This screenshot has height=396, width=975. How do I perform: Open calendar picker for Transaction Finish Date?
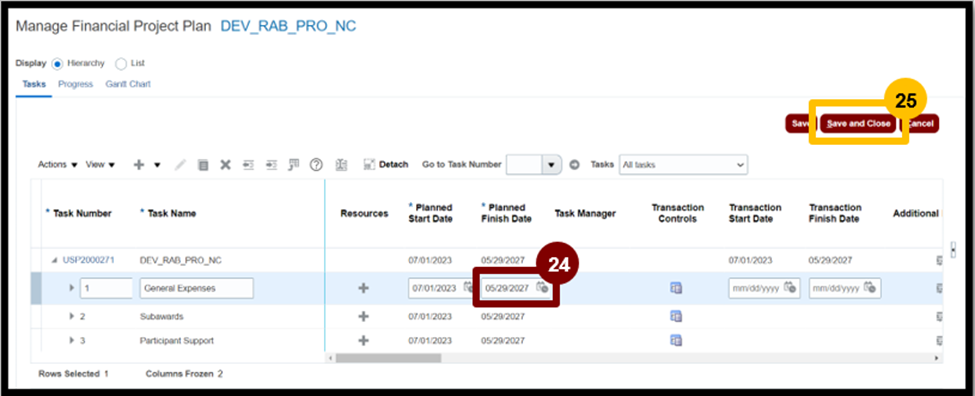pyautogui.click(x=871, y=288)
